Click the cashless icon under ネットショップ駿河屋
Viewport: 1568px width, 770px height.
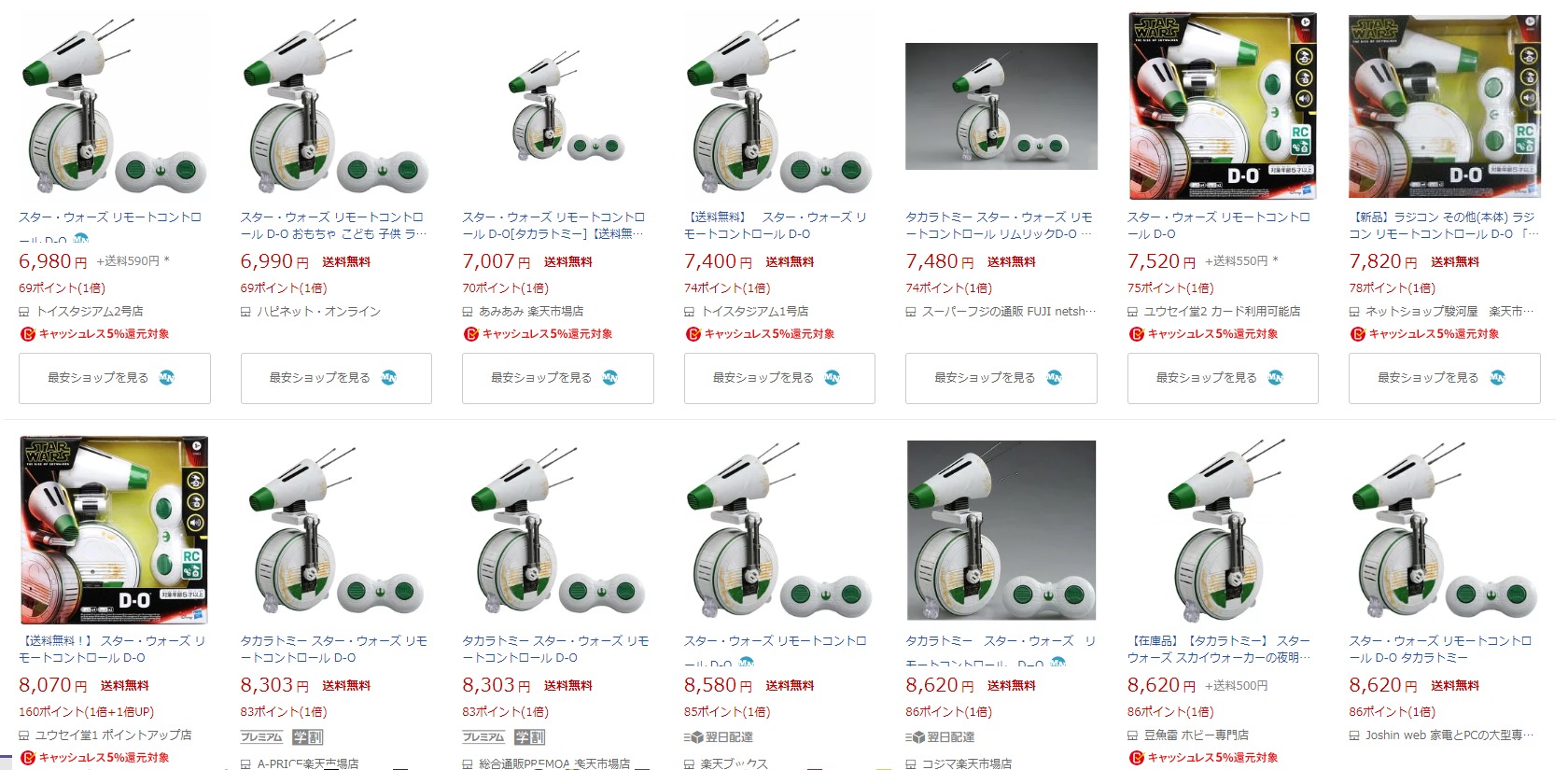(x=1357, y=334)
